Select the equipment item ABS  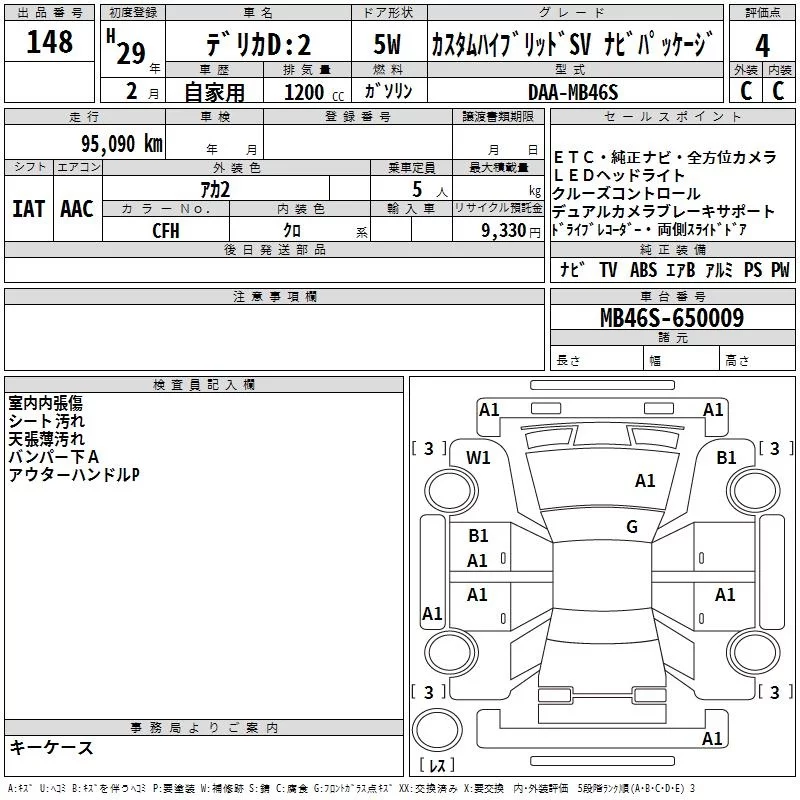[x=643, y=269]
